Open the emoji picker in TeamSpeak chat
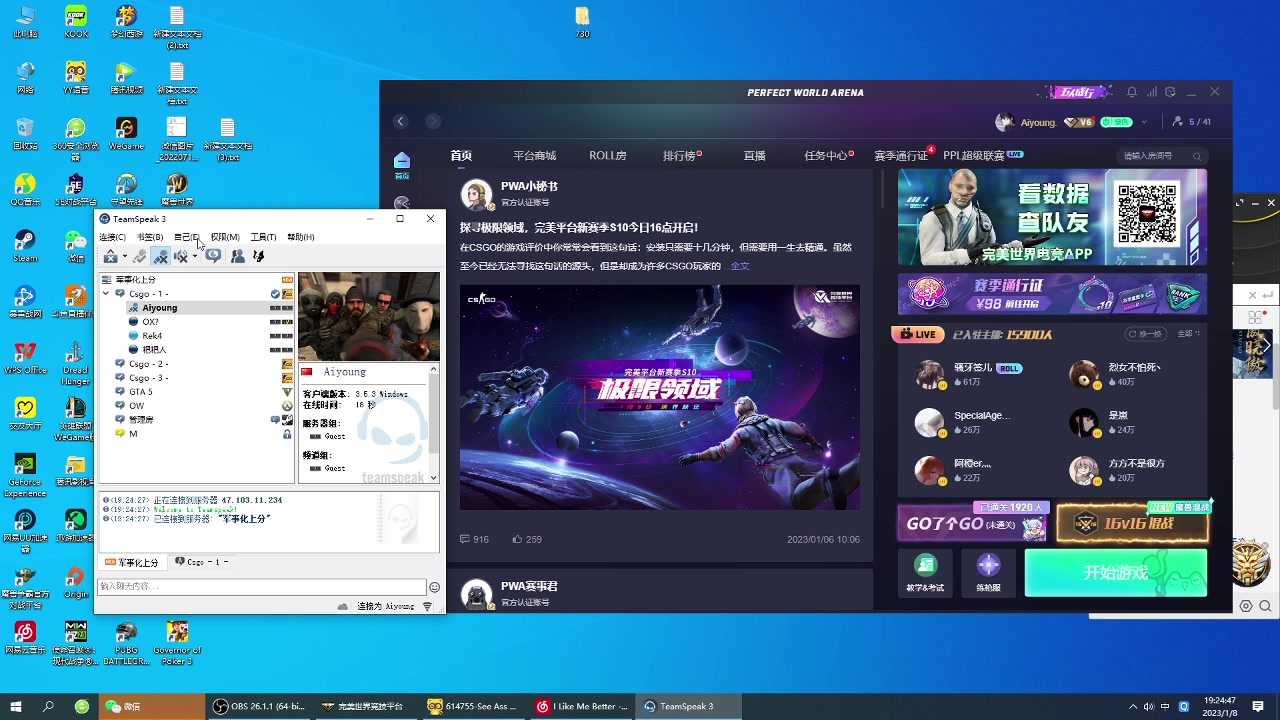The width and height of the screenshot is (1280, 720). point(434,587)
